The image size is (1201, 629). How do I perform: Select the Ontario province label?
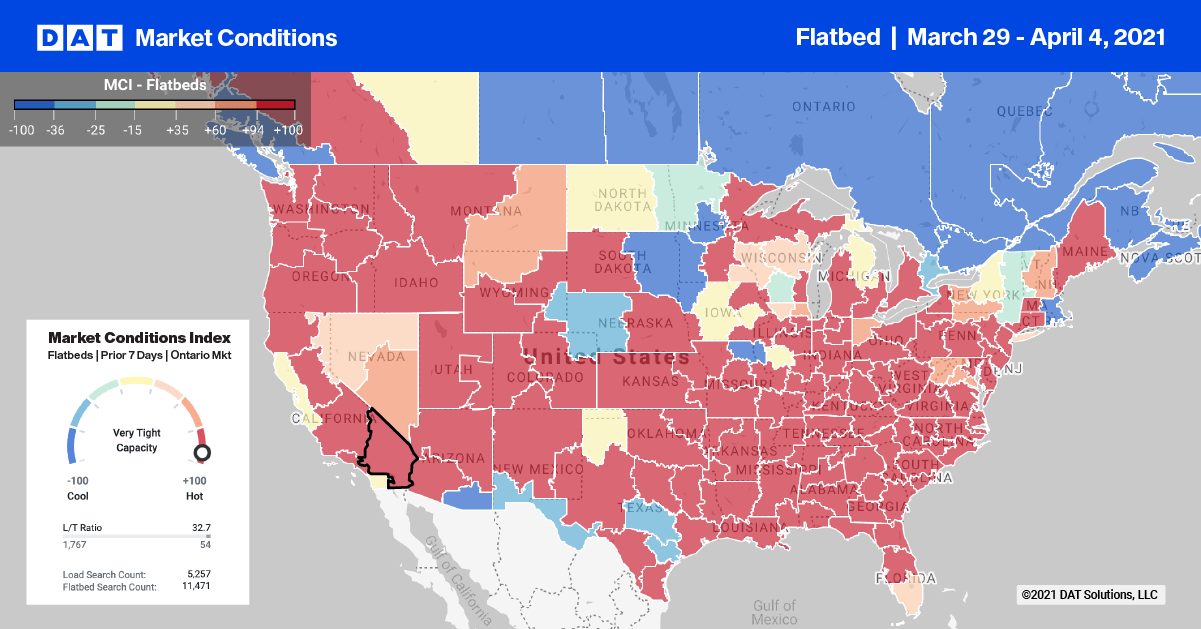tap(823, 107)
